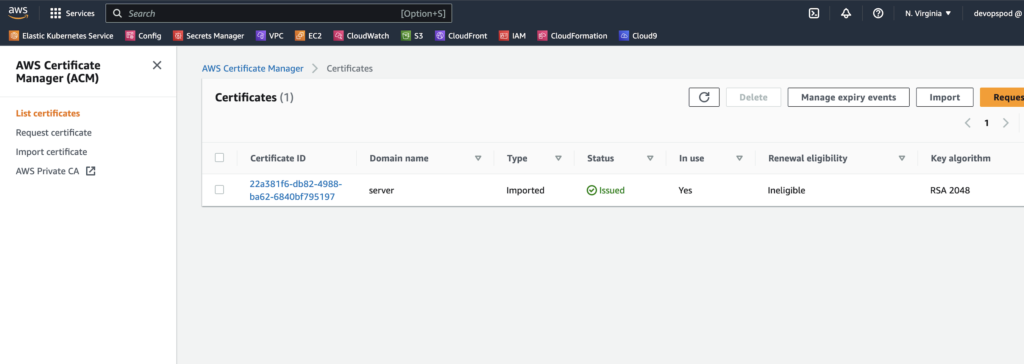Open the CloudWatch service bookmark
This screenshot has width=1024, height=364.
(361, 36)
